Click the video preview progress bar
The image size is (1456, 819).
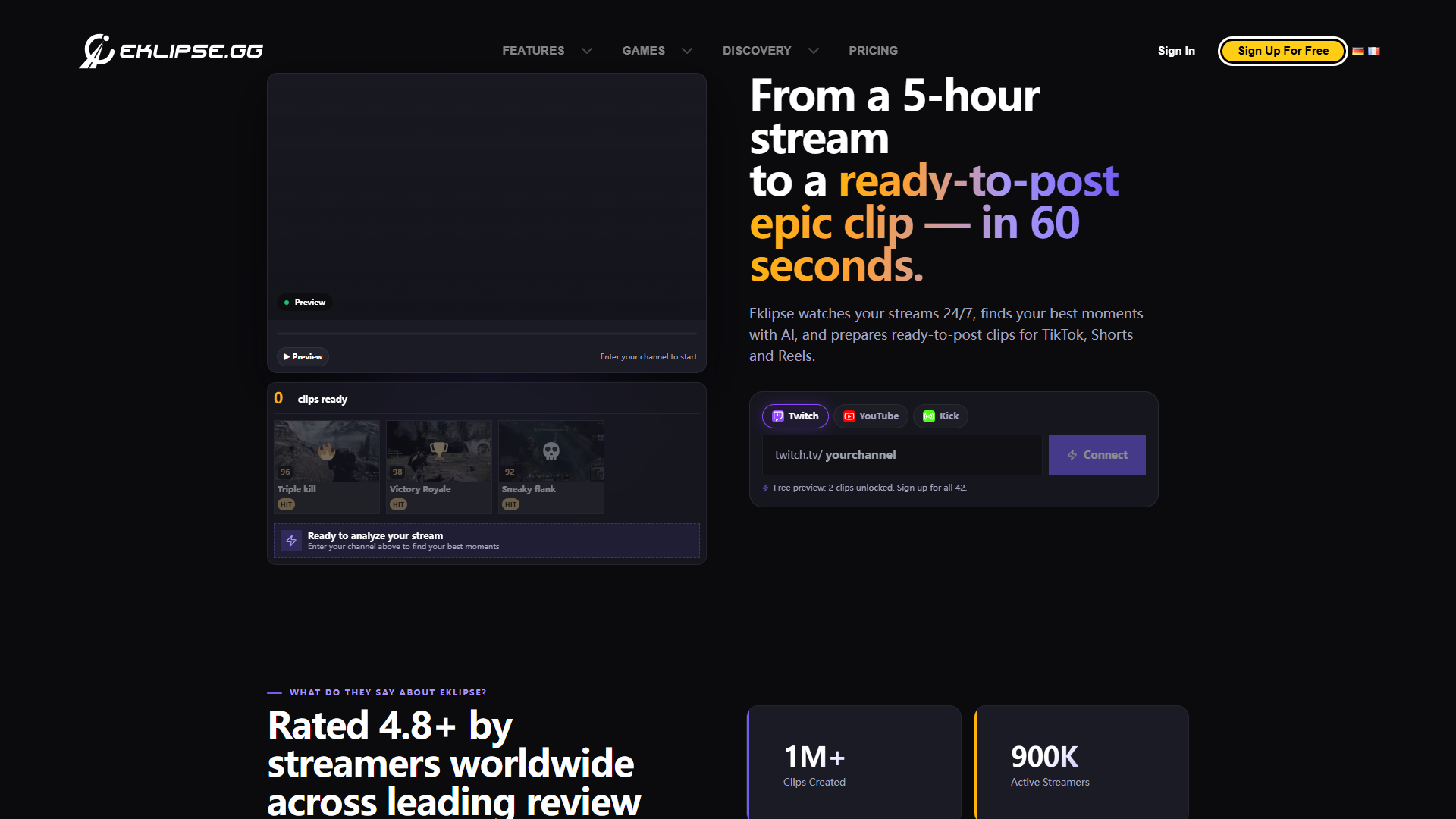click(486, 334)
